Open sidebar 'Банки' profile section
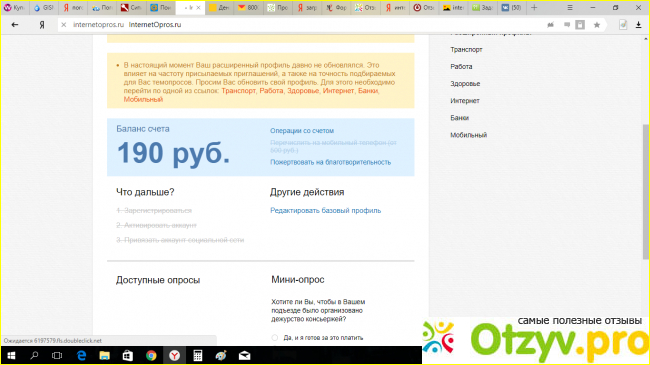This screenshot has width=650, height=365. coord(459,118)
